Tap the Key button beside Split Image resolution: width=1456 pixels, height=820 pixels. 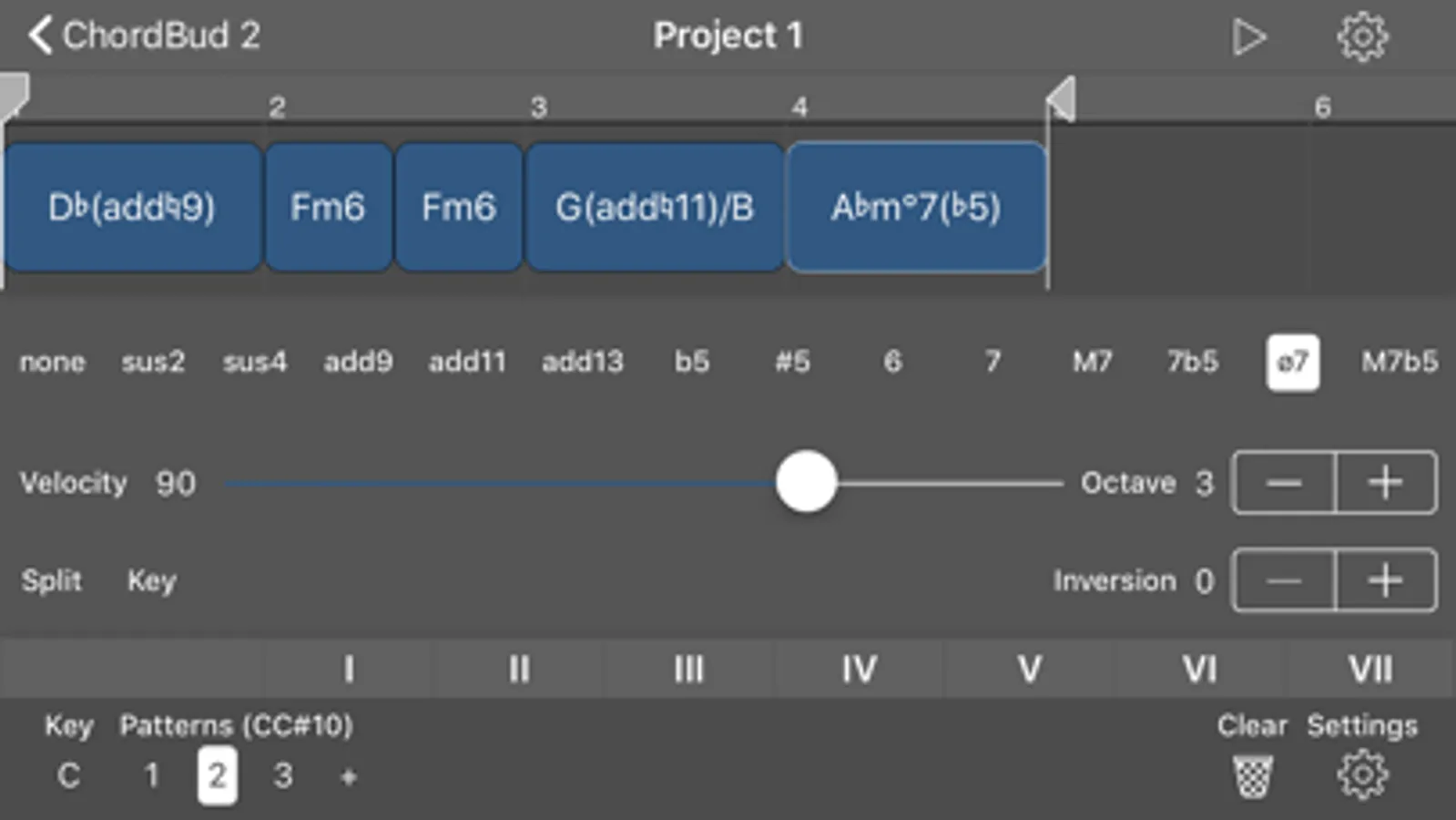151,581
